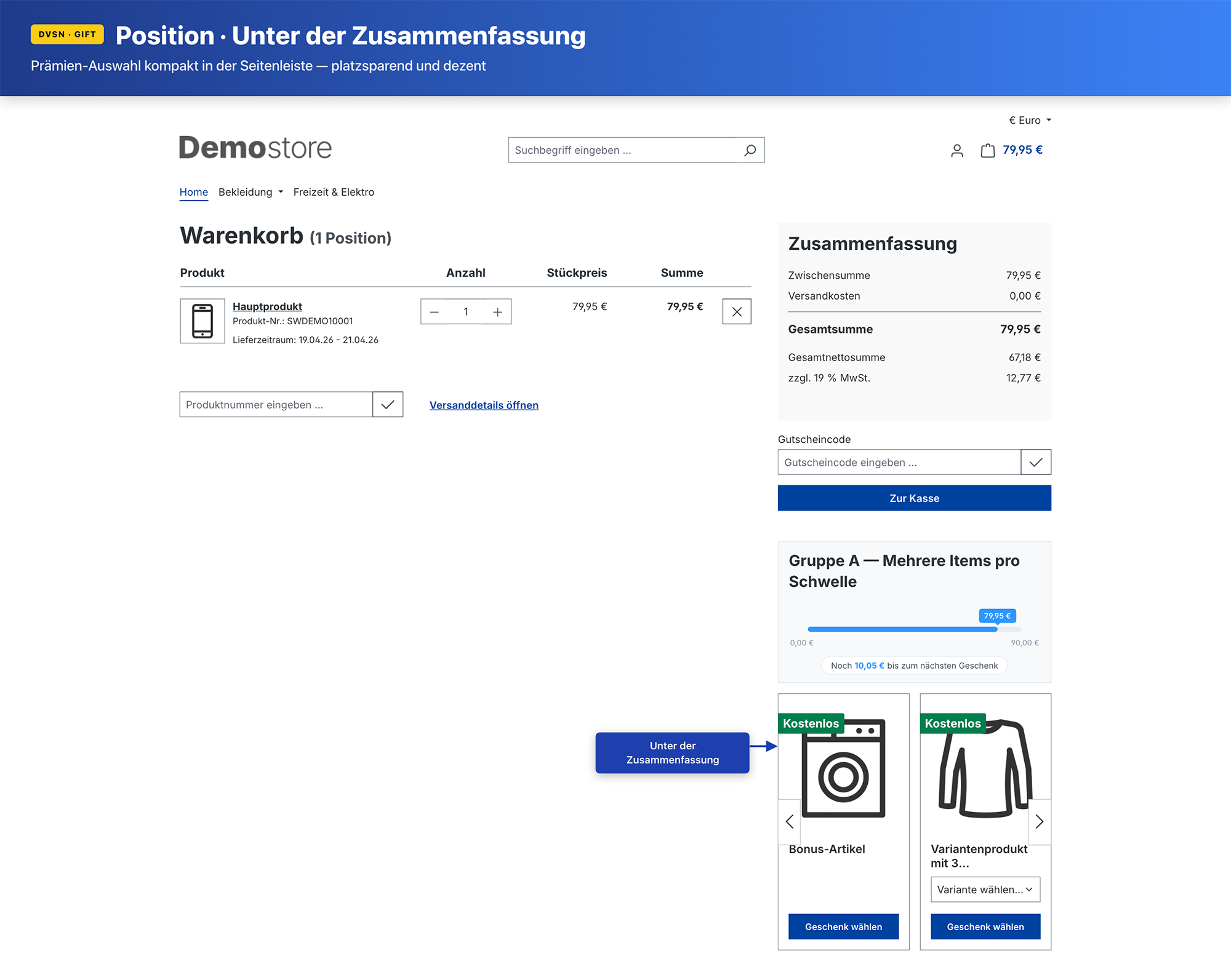
Task: Increase quantity with the plus button
Action: click(x=497, y=312)
